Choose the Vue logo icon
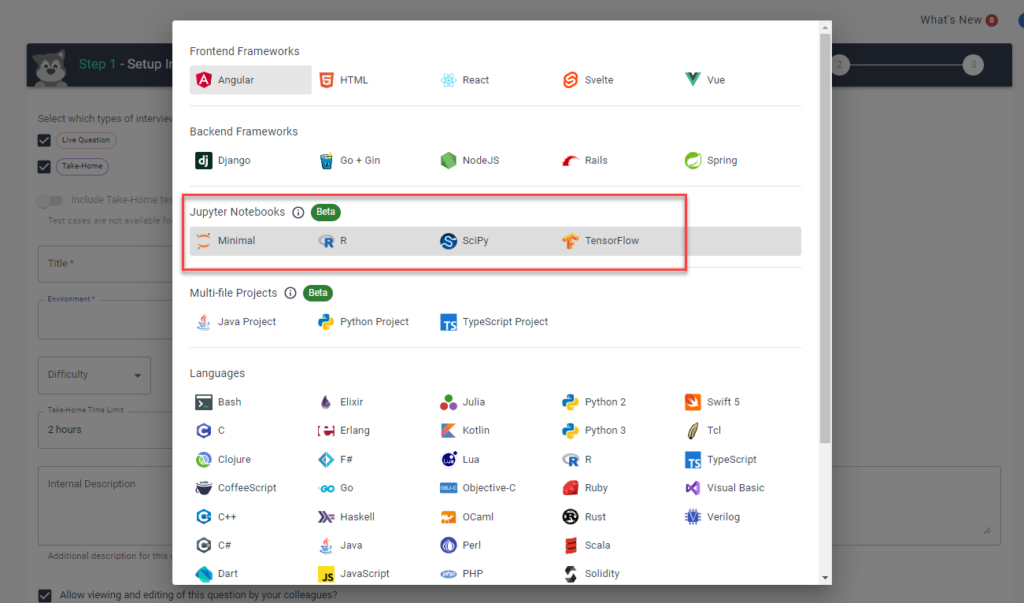 692,80
